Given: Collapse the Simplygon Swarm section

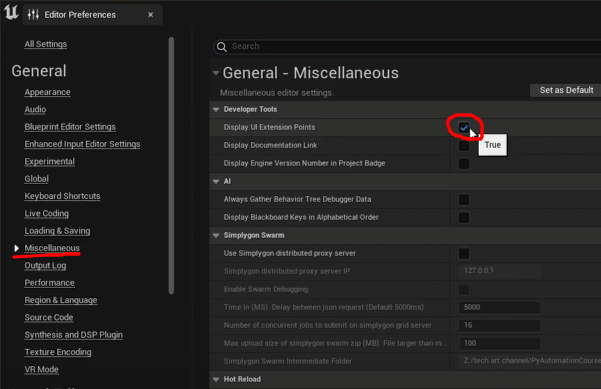Looking at the screenshot, I should (x=216, y=236).
